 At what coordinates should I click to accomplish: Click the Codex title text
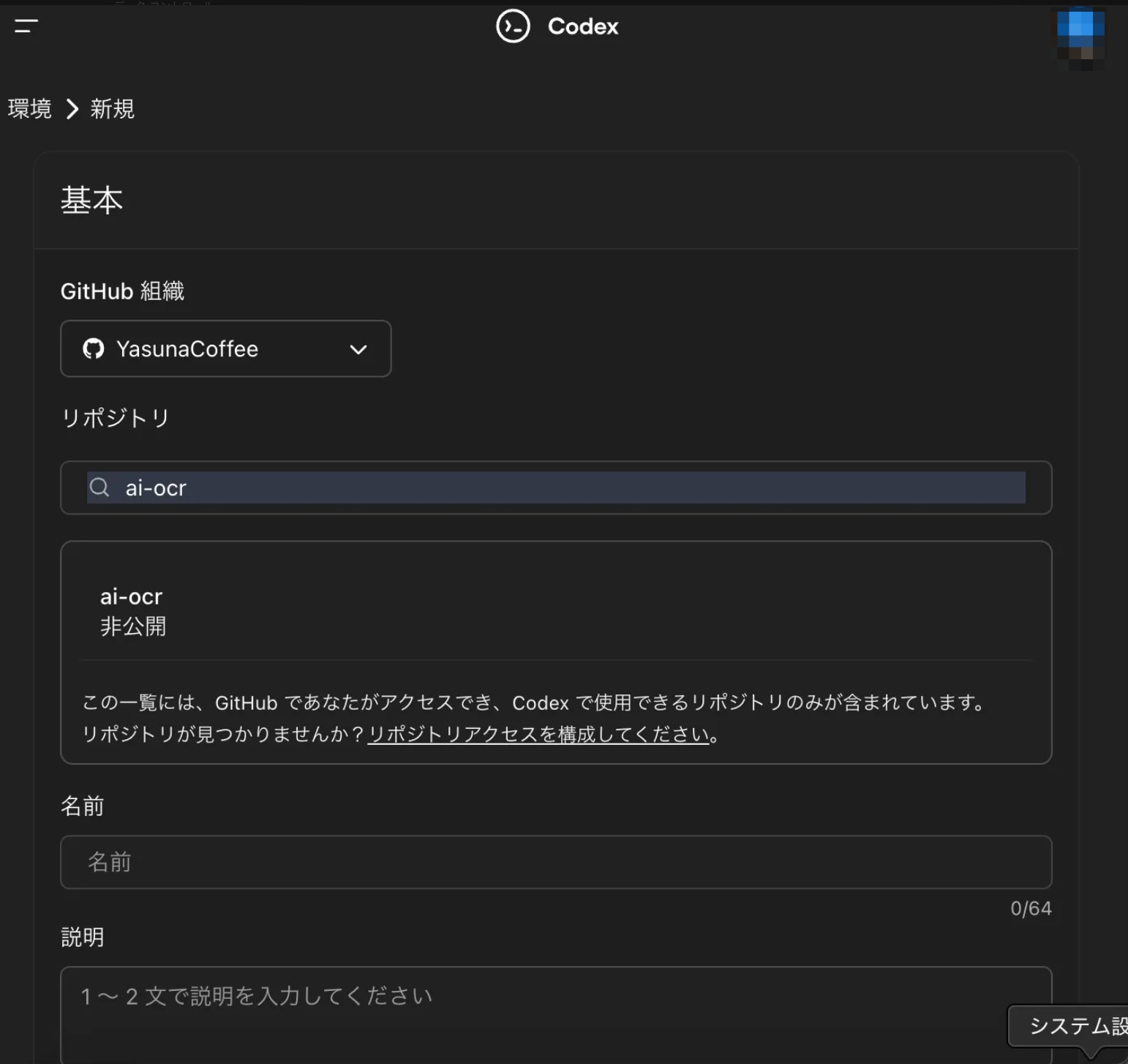coord(582,26)
